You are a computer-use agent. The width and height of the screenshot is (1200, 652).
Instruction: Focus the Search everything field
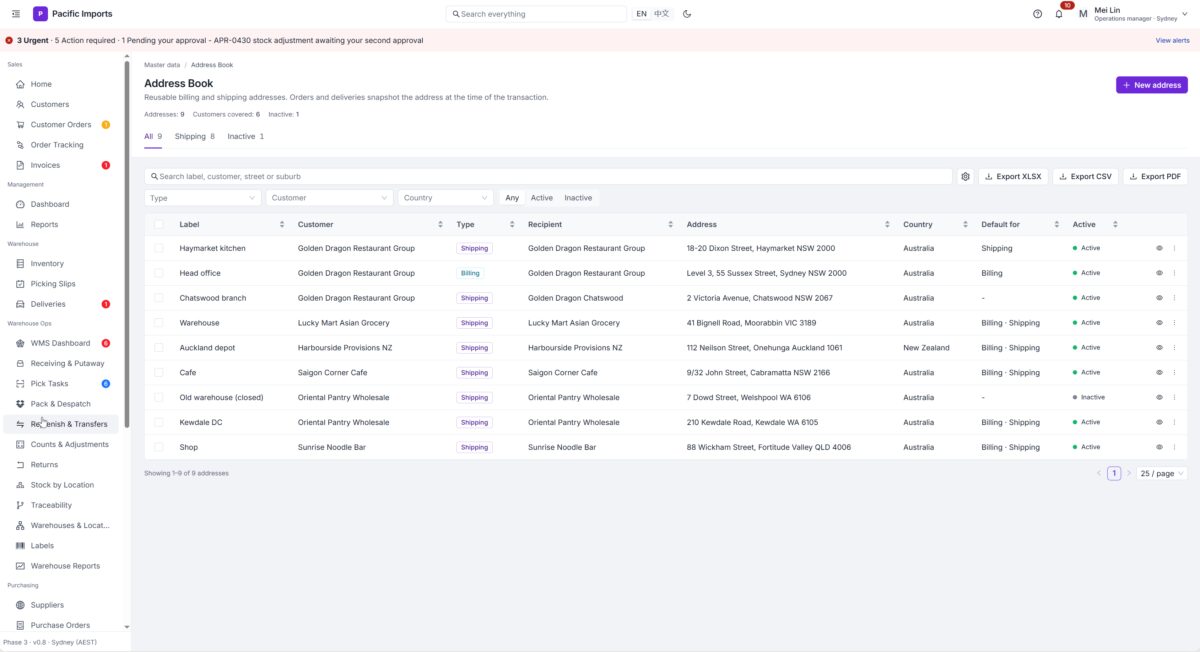[x=536, y=14]
